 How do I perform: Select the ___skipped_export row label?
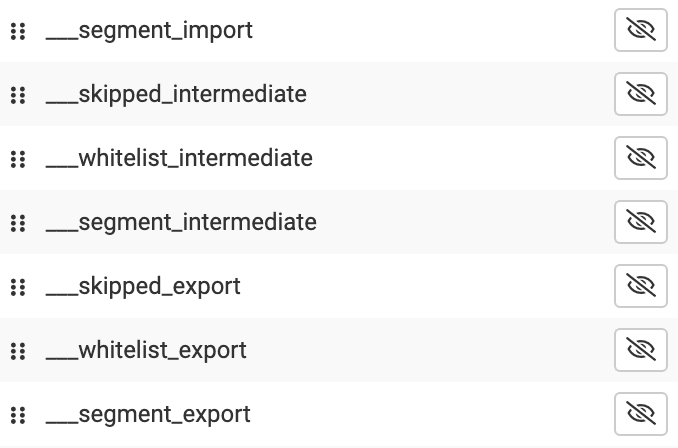click(x=143, y=287)
